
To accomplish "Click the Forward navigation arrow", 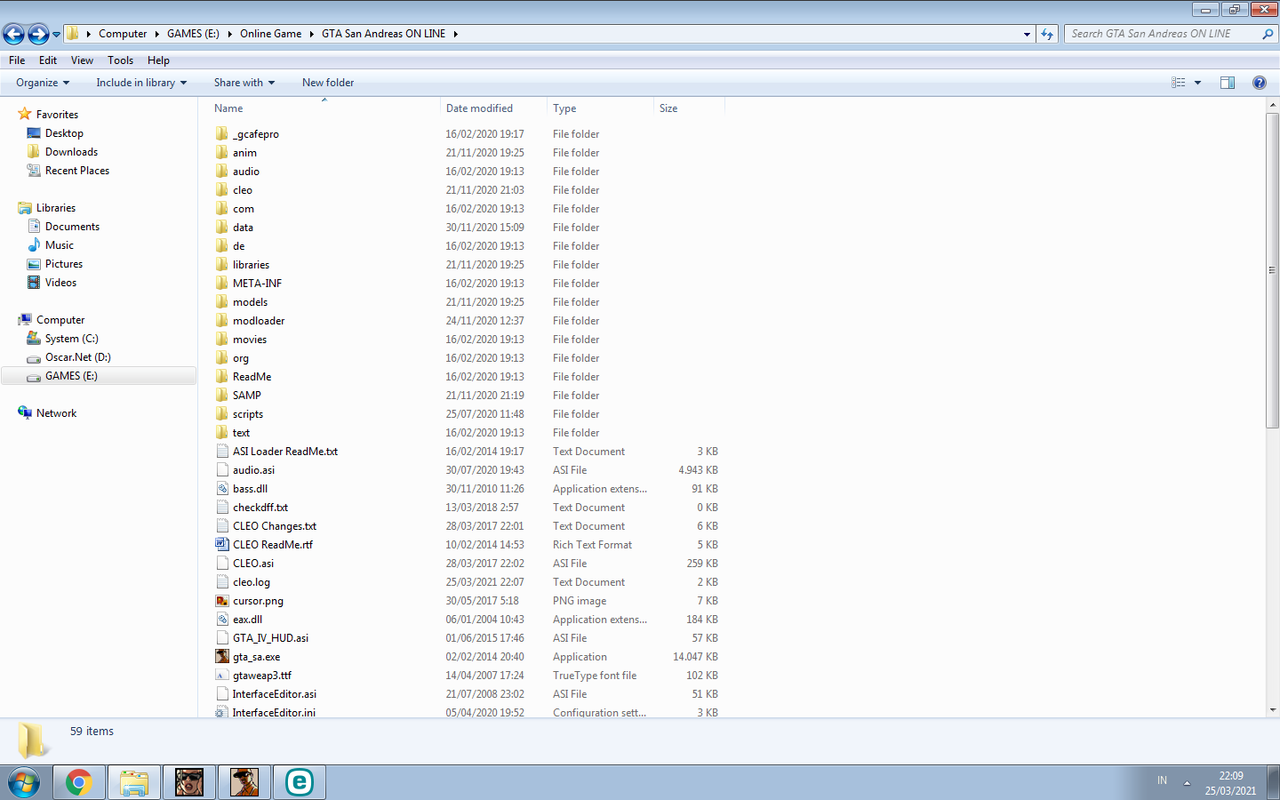I will (38, 34).
